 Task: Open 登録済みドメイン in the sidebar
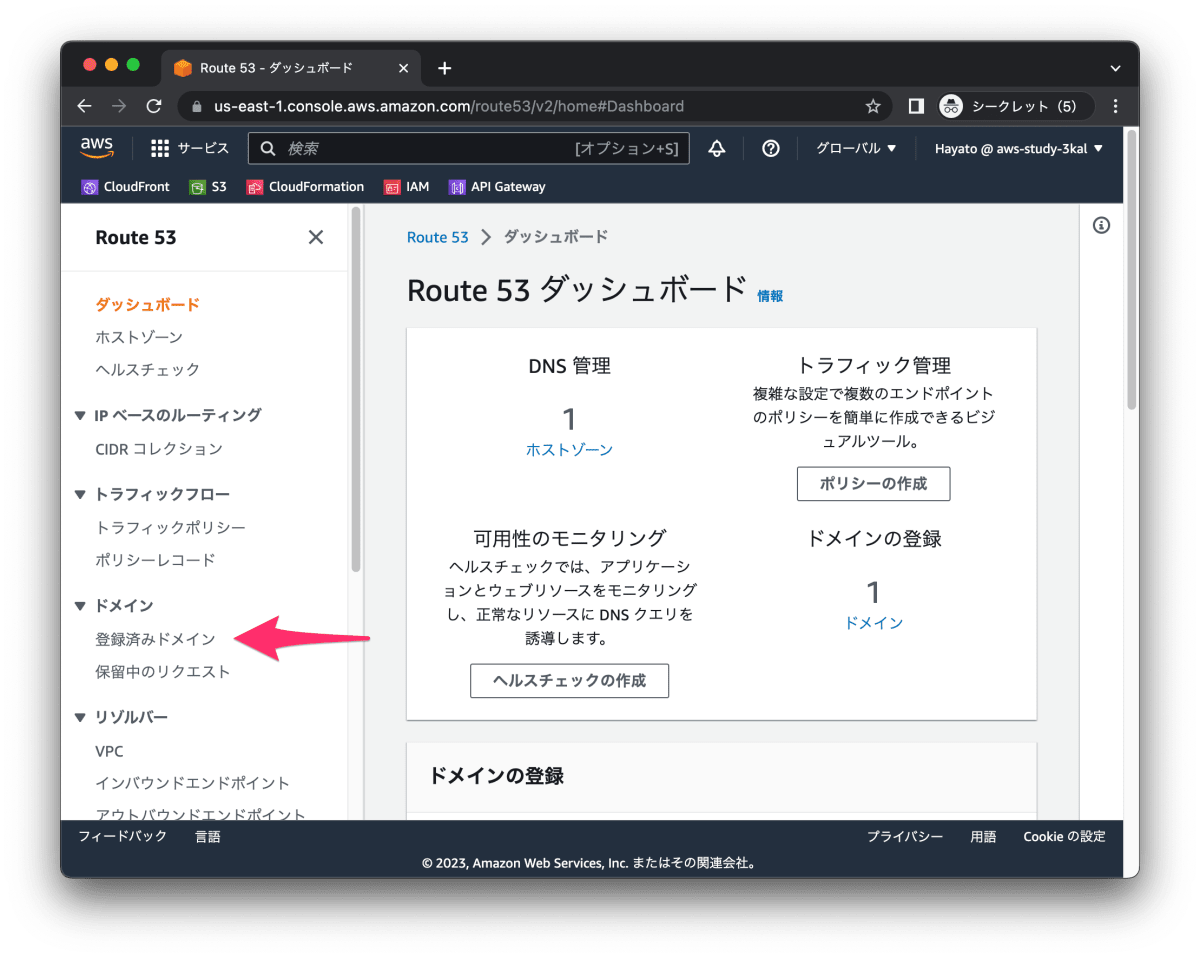click(155, 639)
